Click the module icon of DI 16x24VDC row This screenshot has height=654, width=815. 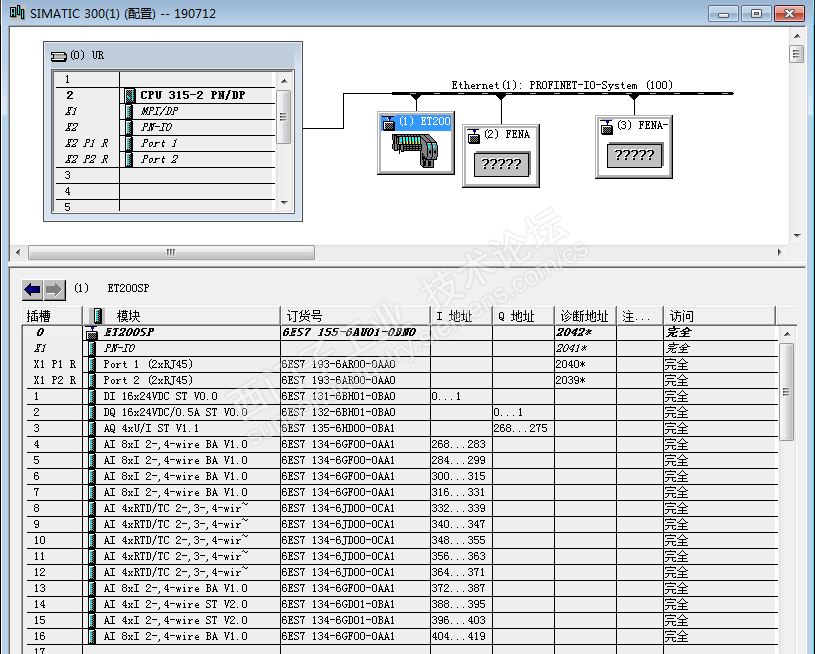point(92,396)
